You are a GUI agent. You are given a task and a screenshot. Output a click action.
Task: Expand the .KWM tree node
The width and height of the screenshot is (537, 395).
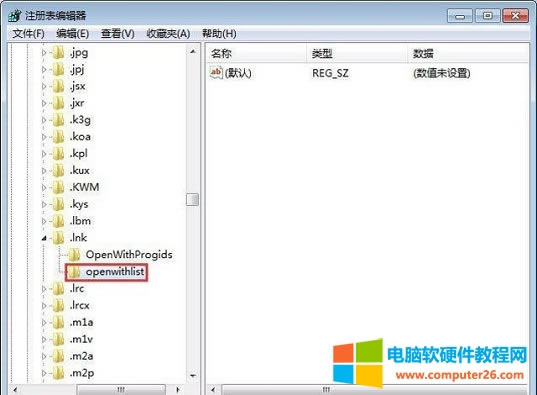pos(44,187)
